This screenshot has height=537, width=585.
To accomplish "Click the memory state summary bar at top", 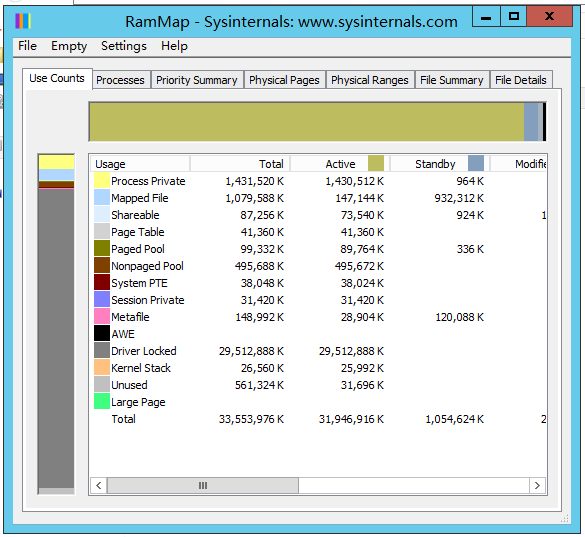I will click(317, 122).
